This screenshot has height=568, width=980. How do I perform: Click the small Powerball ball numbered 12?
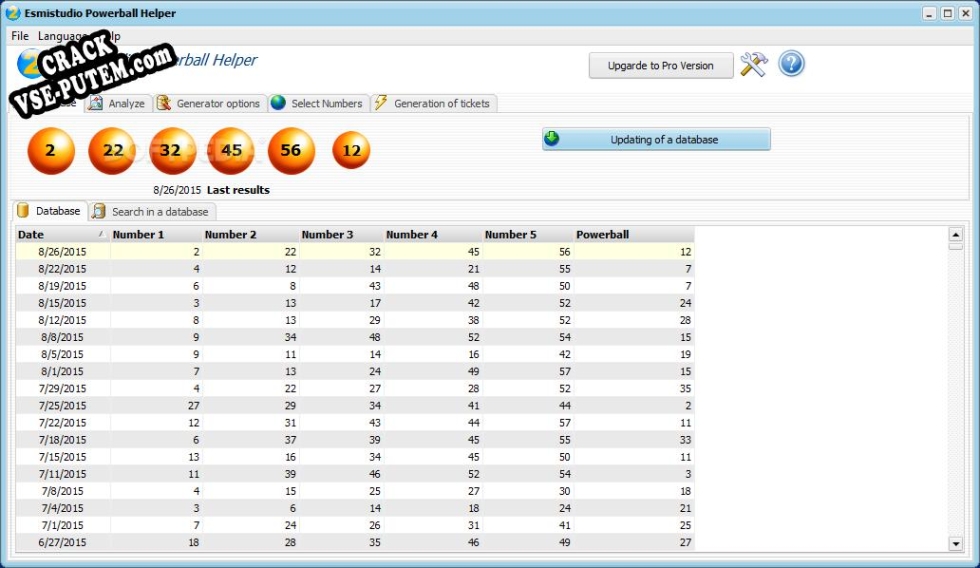pos(351,150)
